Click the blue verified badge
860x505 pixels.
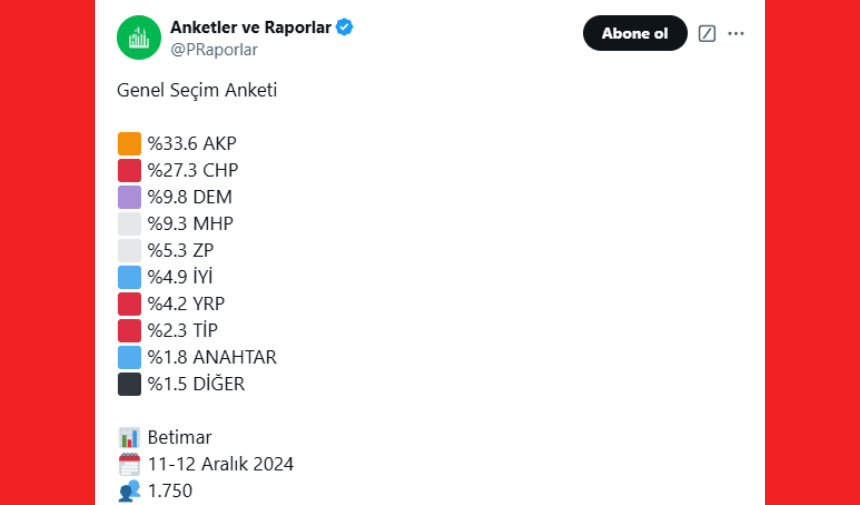(344, 27)
